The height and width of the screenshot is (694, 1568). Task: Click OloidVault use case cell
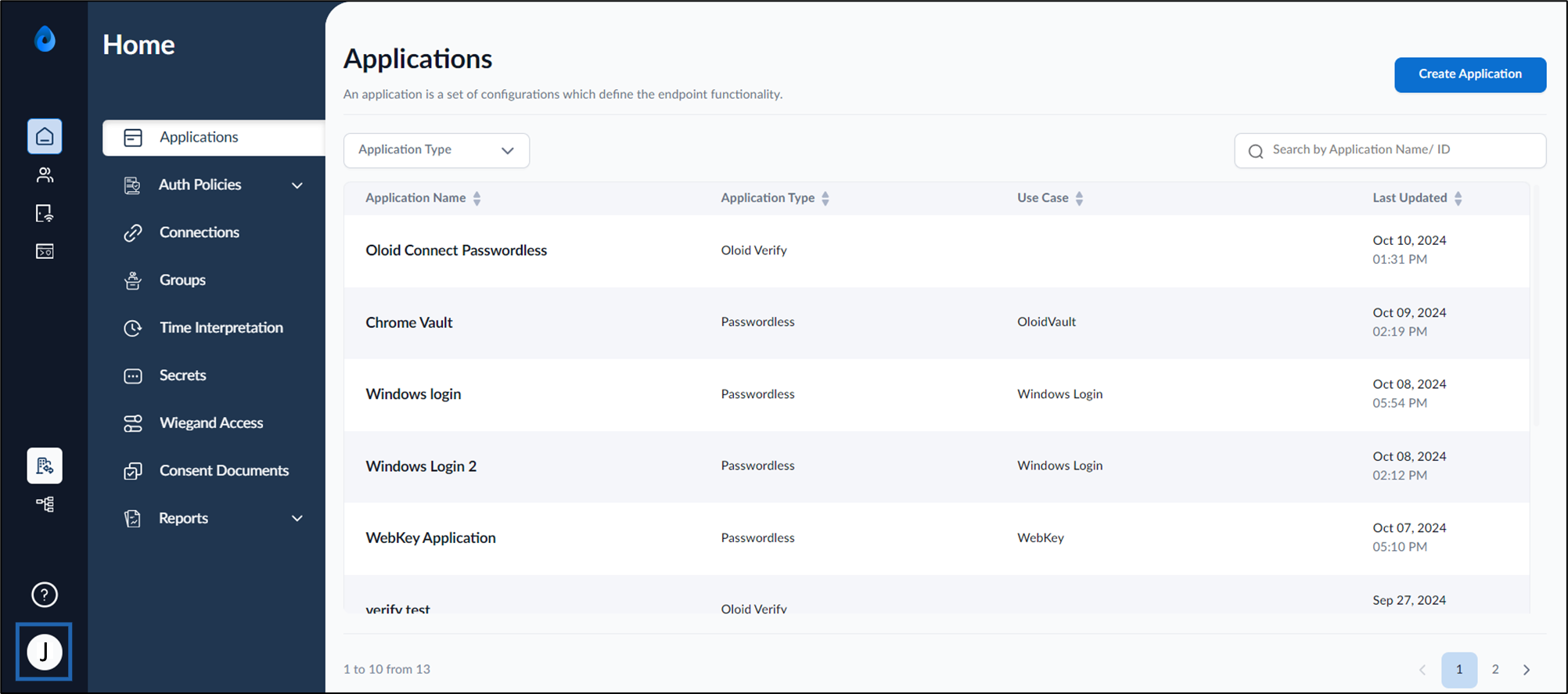click(x=1046, y=322)
